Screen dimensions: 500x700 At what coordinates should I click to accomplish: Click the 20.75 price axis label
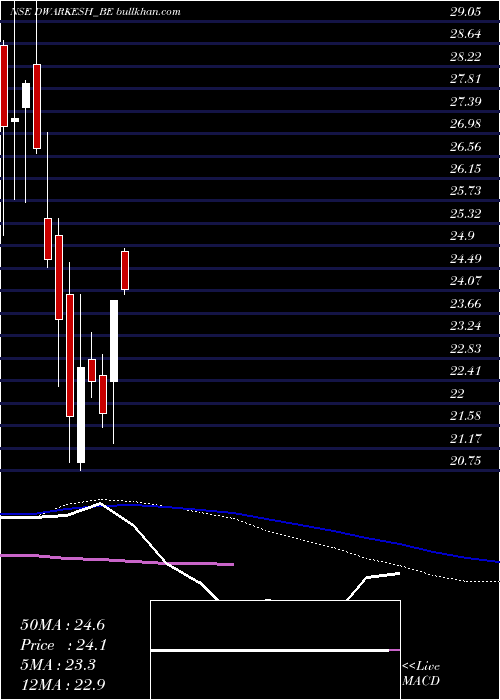pos(466,461)
